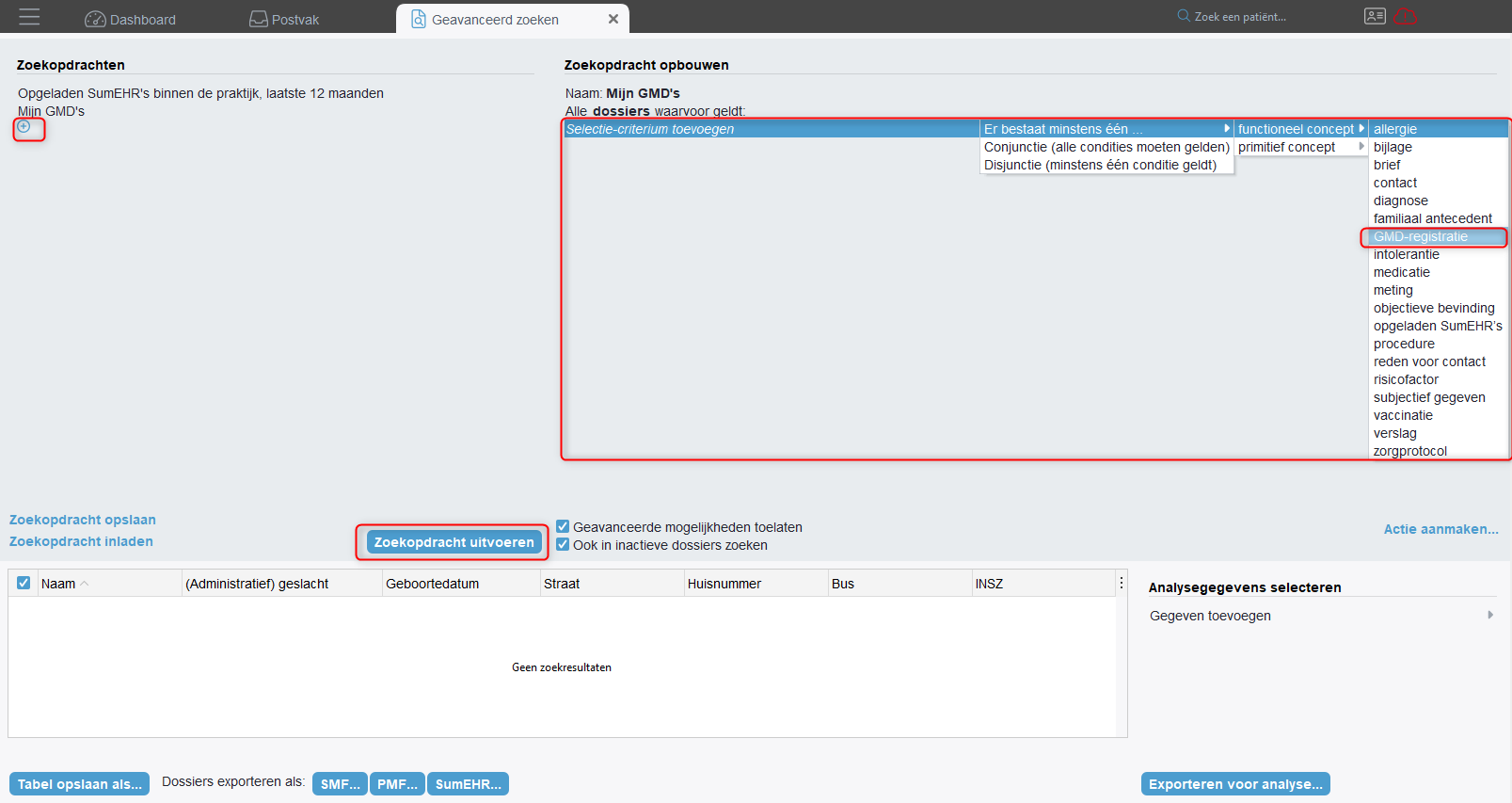Click the Geavanceerd zoeken document icon
The width and height of the screenshot is (1512, 803).
pyautogui.click(x=419, y=19)
